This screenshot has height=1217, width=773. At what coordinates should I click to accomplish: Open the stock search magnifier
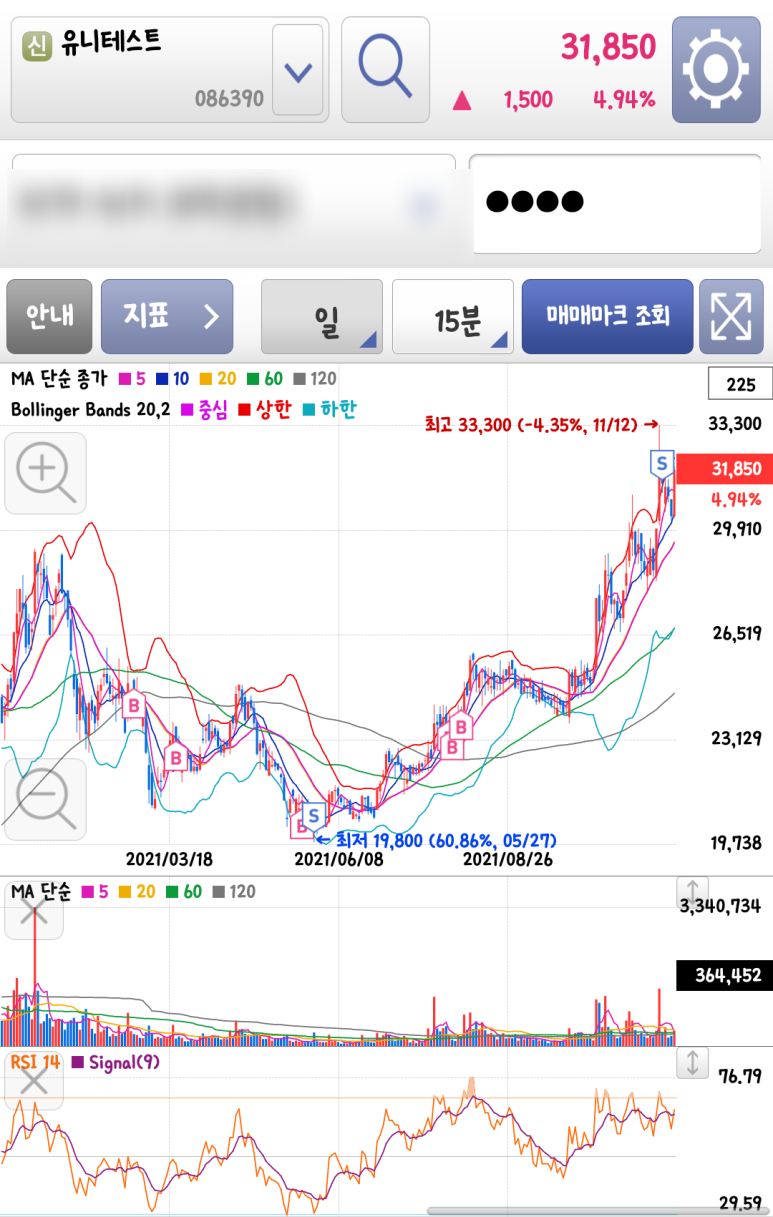click(x=385, y=70)
